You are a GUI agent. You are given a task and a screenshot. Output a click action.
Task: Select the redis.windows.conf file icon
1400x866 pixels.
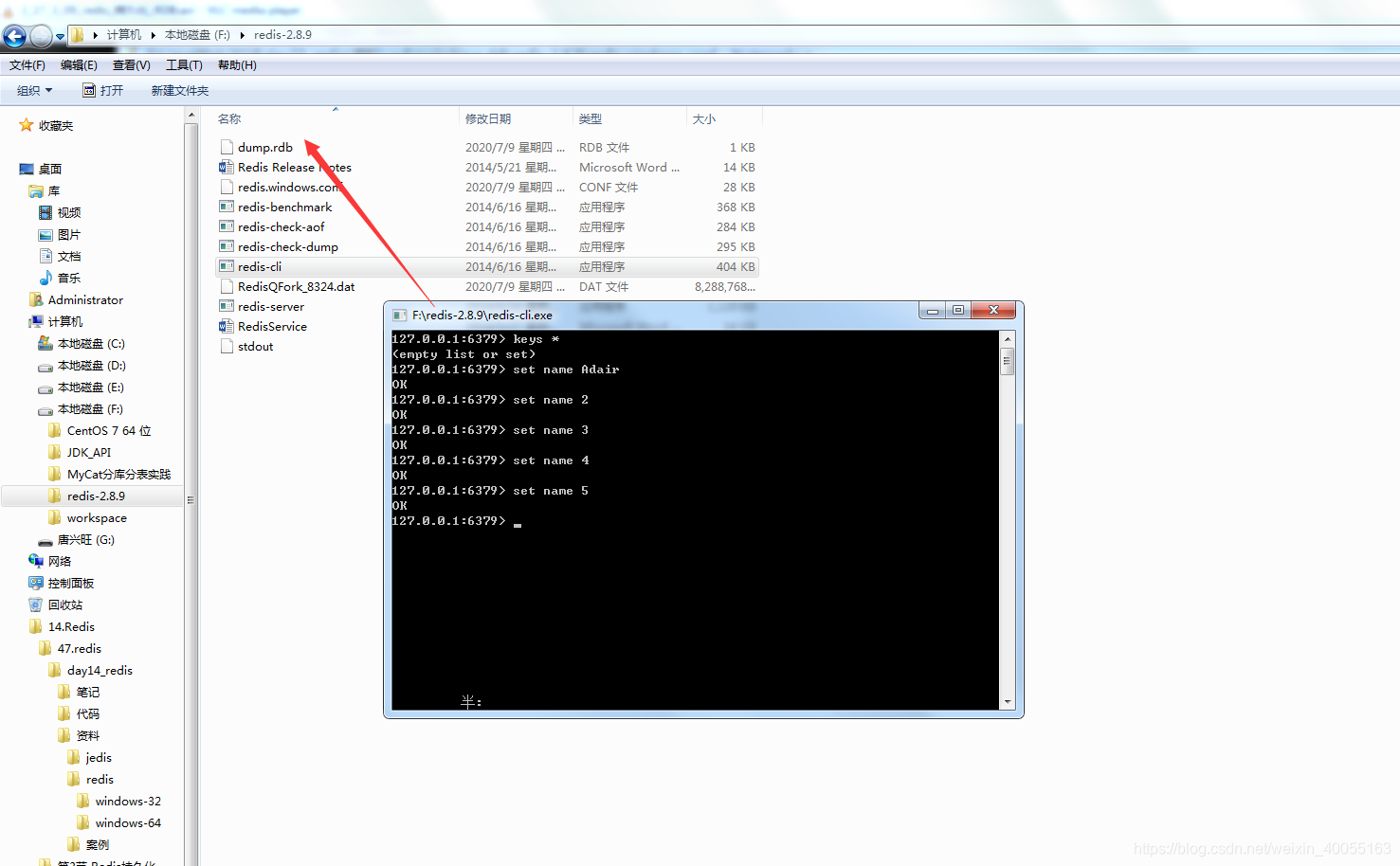coord(227,187)
